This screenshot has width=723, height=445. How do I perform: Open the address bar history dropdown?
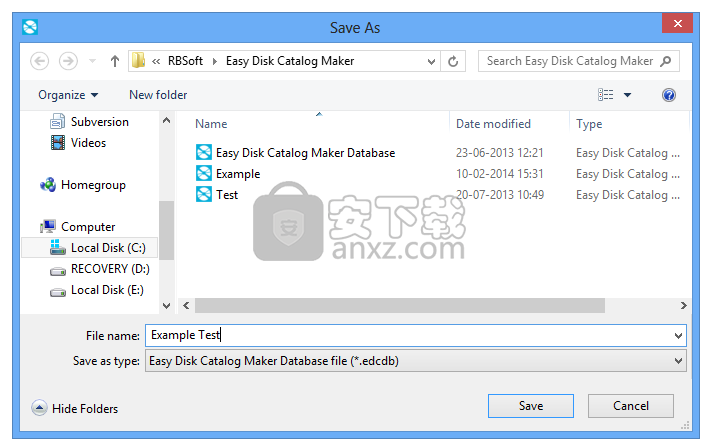431,61
